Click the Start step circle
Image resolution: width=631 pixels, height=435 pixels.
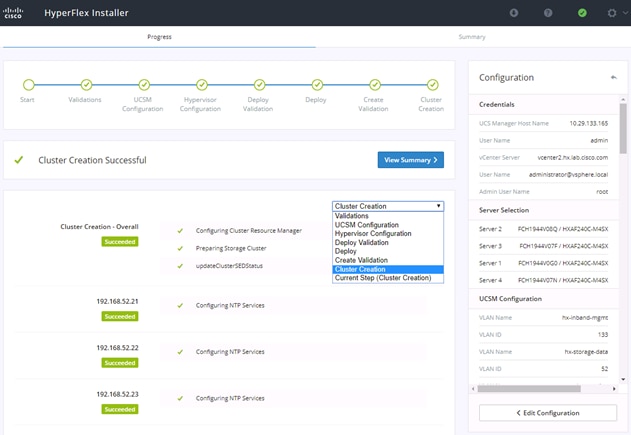(x=29, y=85)
